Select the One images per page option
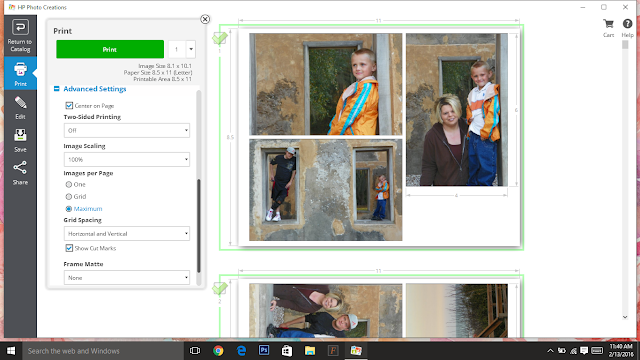The image size is (640, 360). coord(69,184)
